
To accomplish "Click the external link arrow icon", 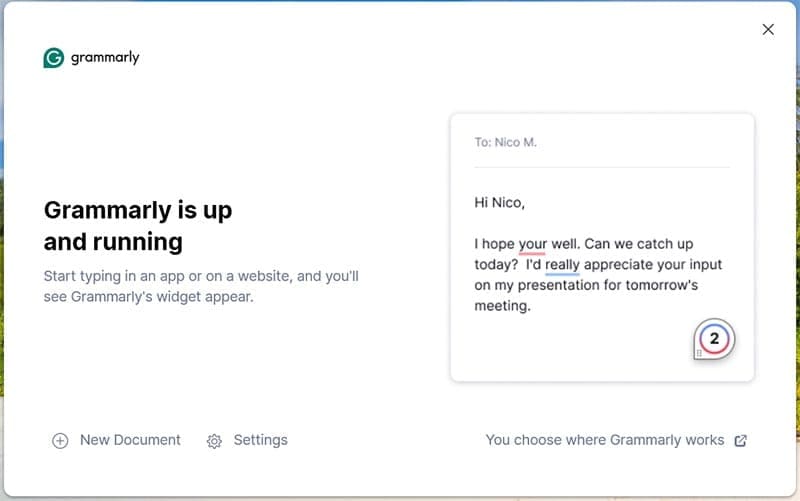I will tap(741, 441).
